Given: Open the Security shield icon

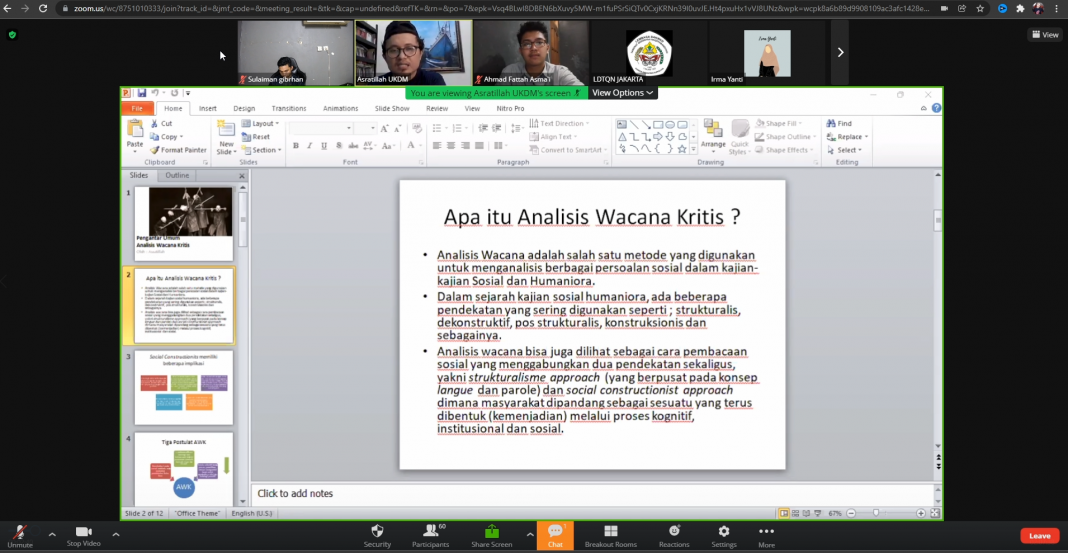Looking at the screenshot, I should [x=377, y=533].
